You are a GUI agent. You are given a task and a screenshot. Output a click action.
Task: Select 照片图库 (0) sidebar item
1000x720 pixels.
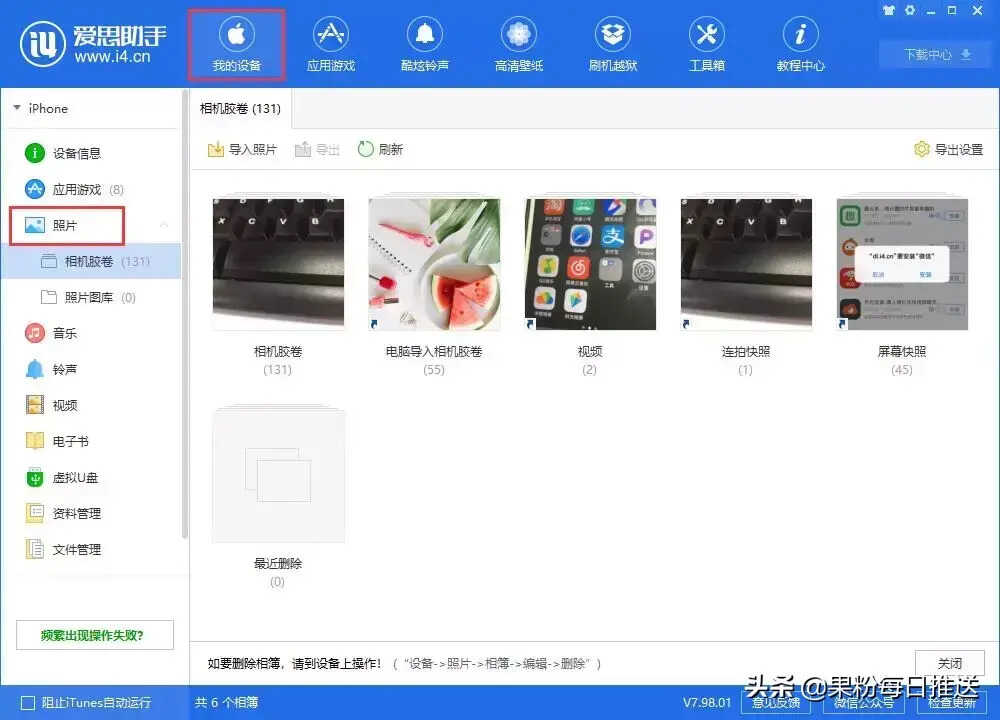(88, 297)
